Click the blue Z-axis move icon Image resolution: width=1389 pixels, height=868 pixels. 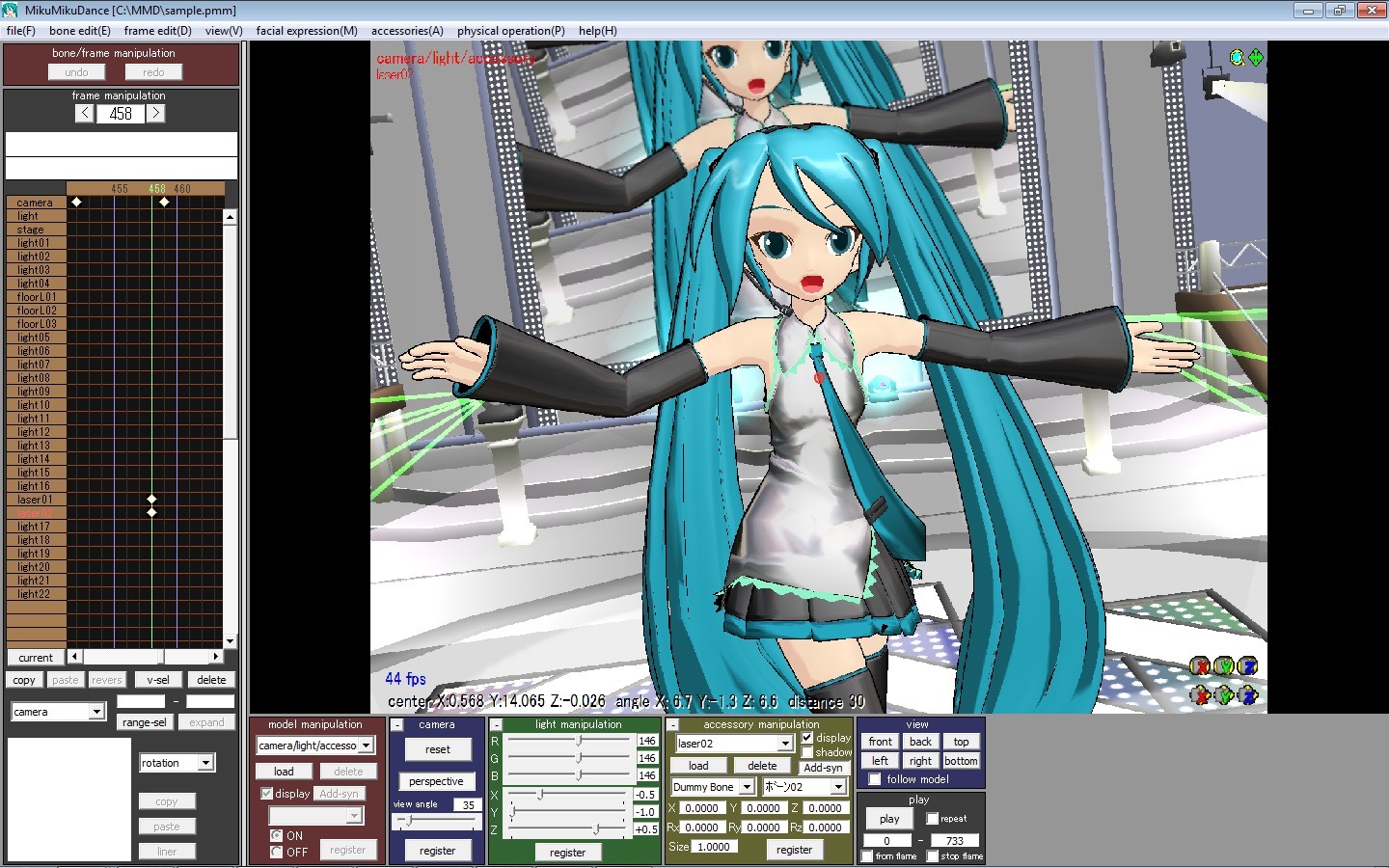click(x=1248, y=694)
